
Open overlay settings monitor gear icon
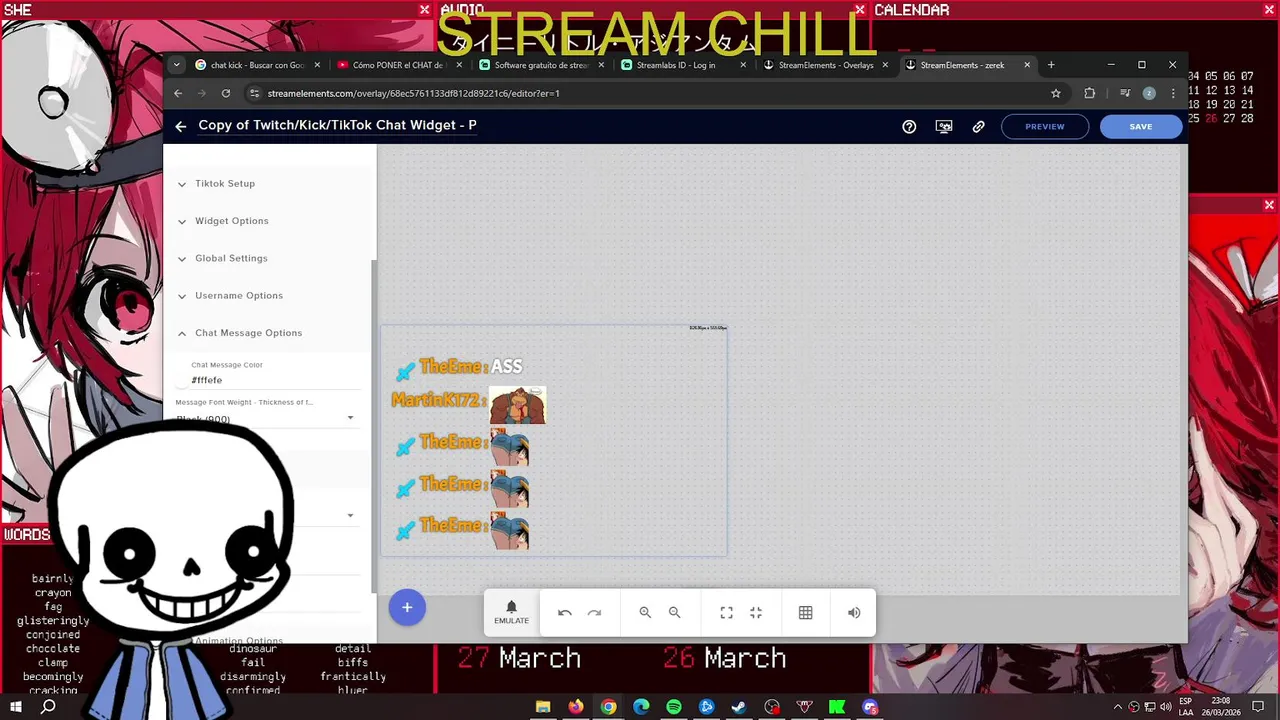944,127
